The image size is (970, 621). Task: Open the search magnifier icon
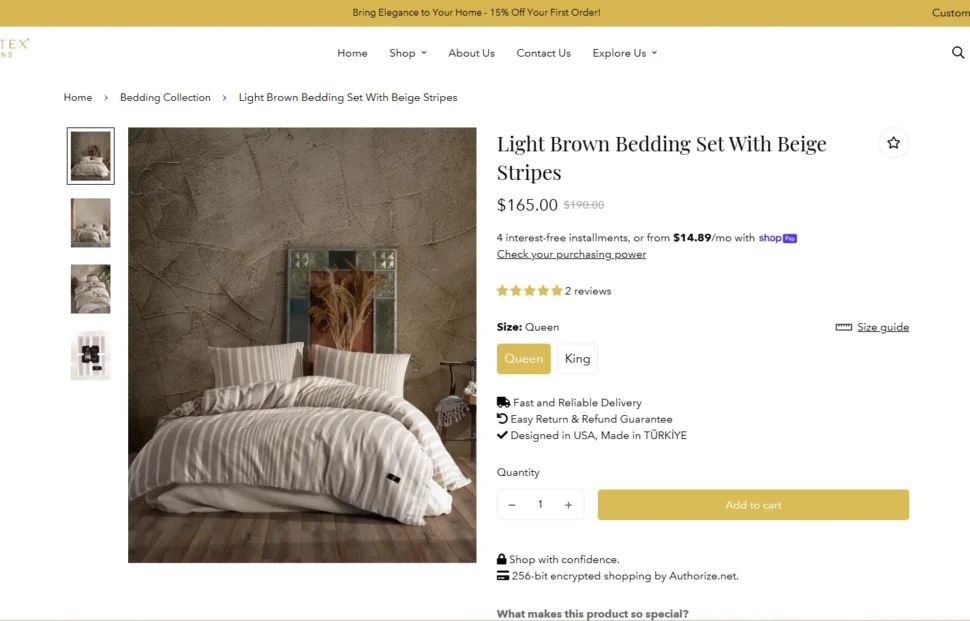click(x=957, y=53)
